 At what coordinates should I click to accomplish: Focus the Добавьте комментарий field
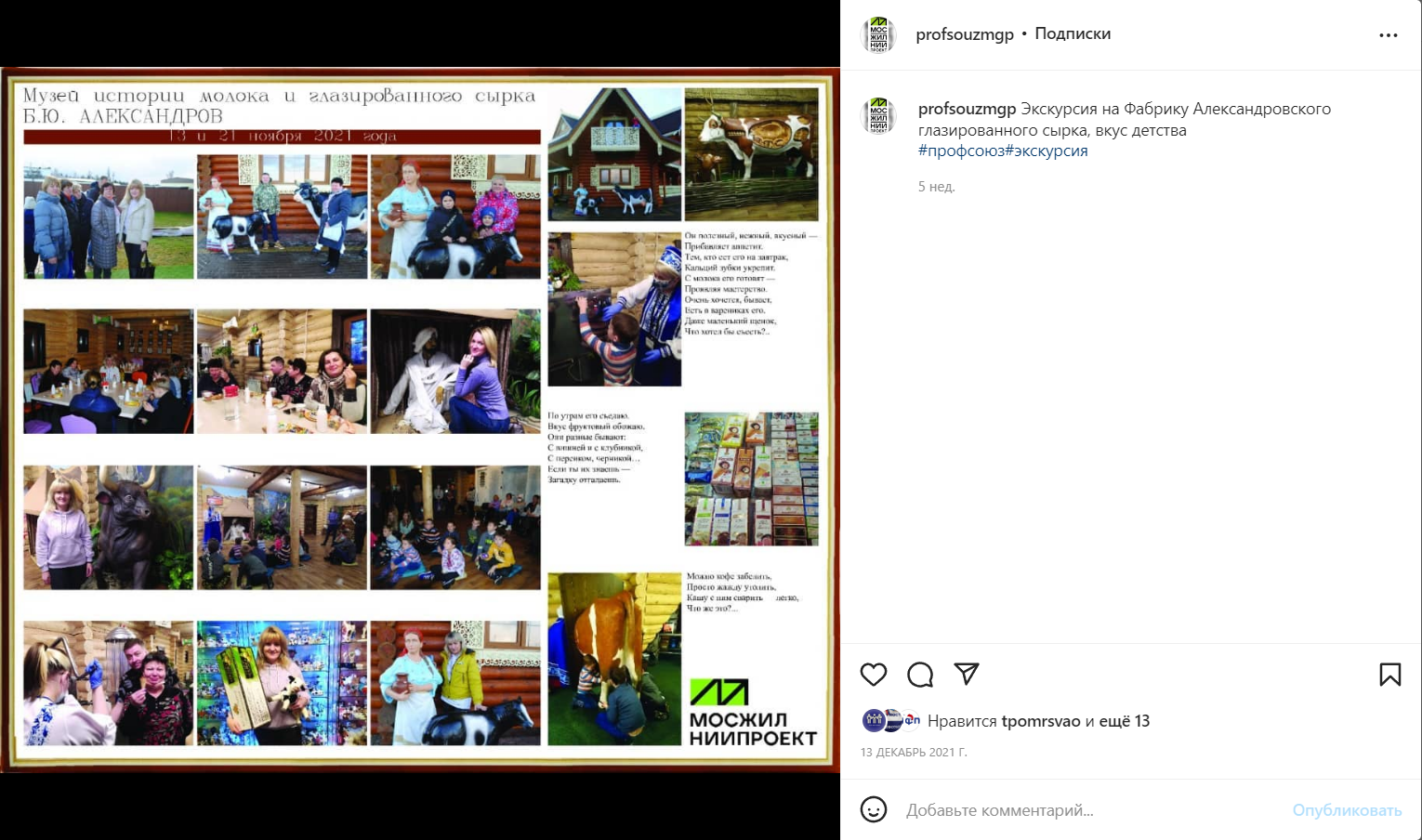[1087, 810]
